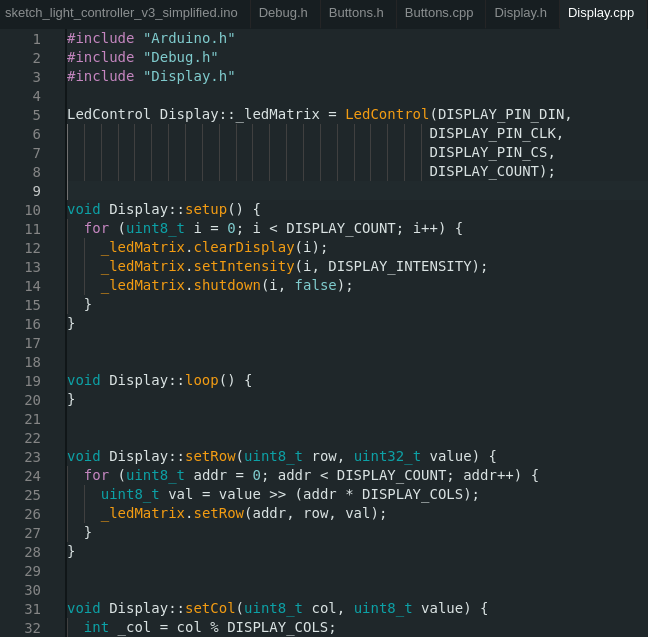
Task: Open the Debug.h tab
Action: point(283,13)
